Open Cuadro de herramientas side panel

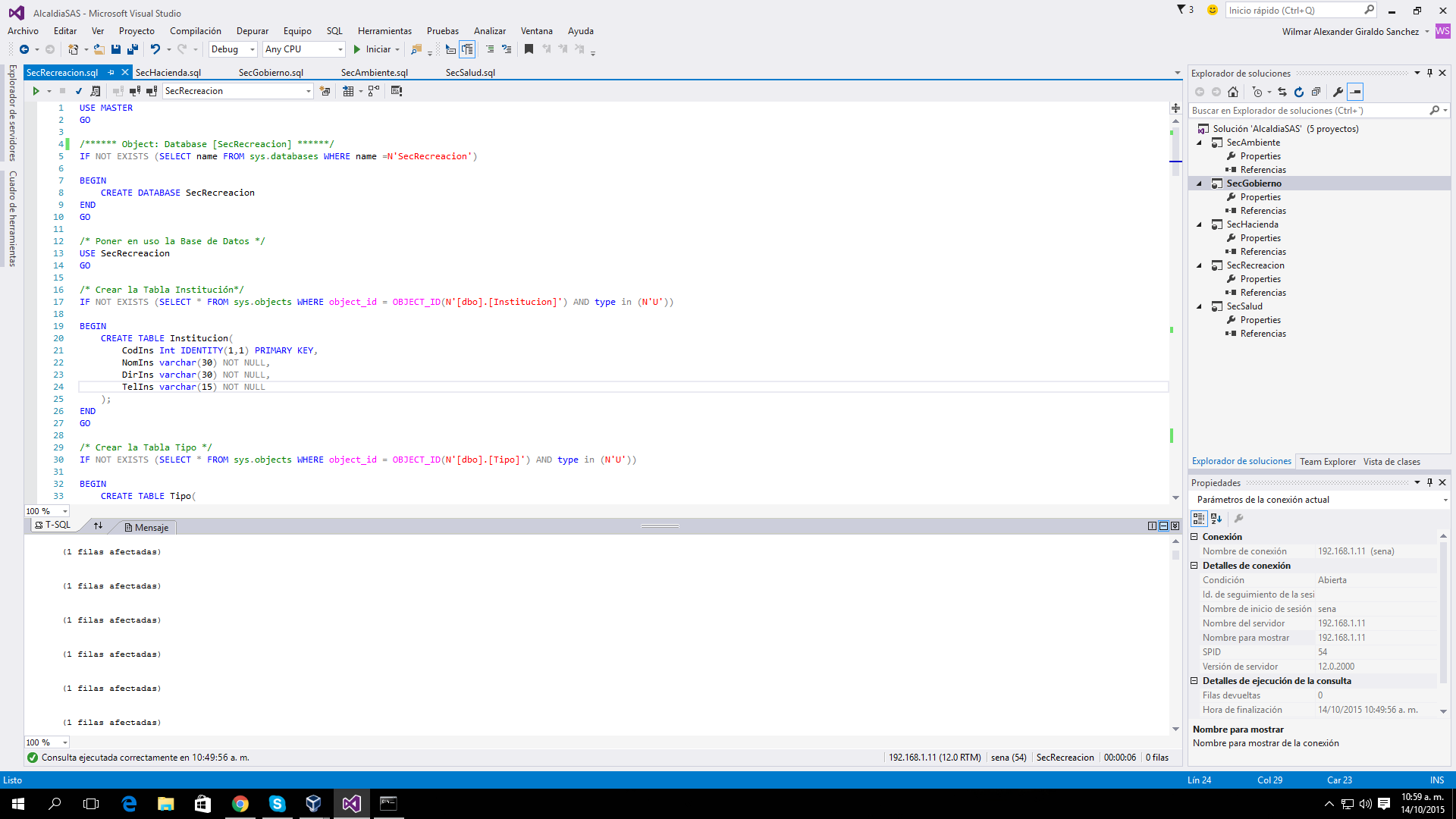(12, 218)
